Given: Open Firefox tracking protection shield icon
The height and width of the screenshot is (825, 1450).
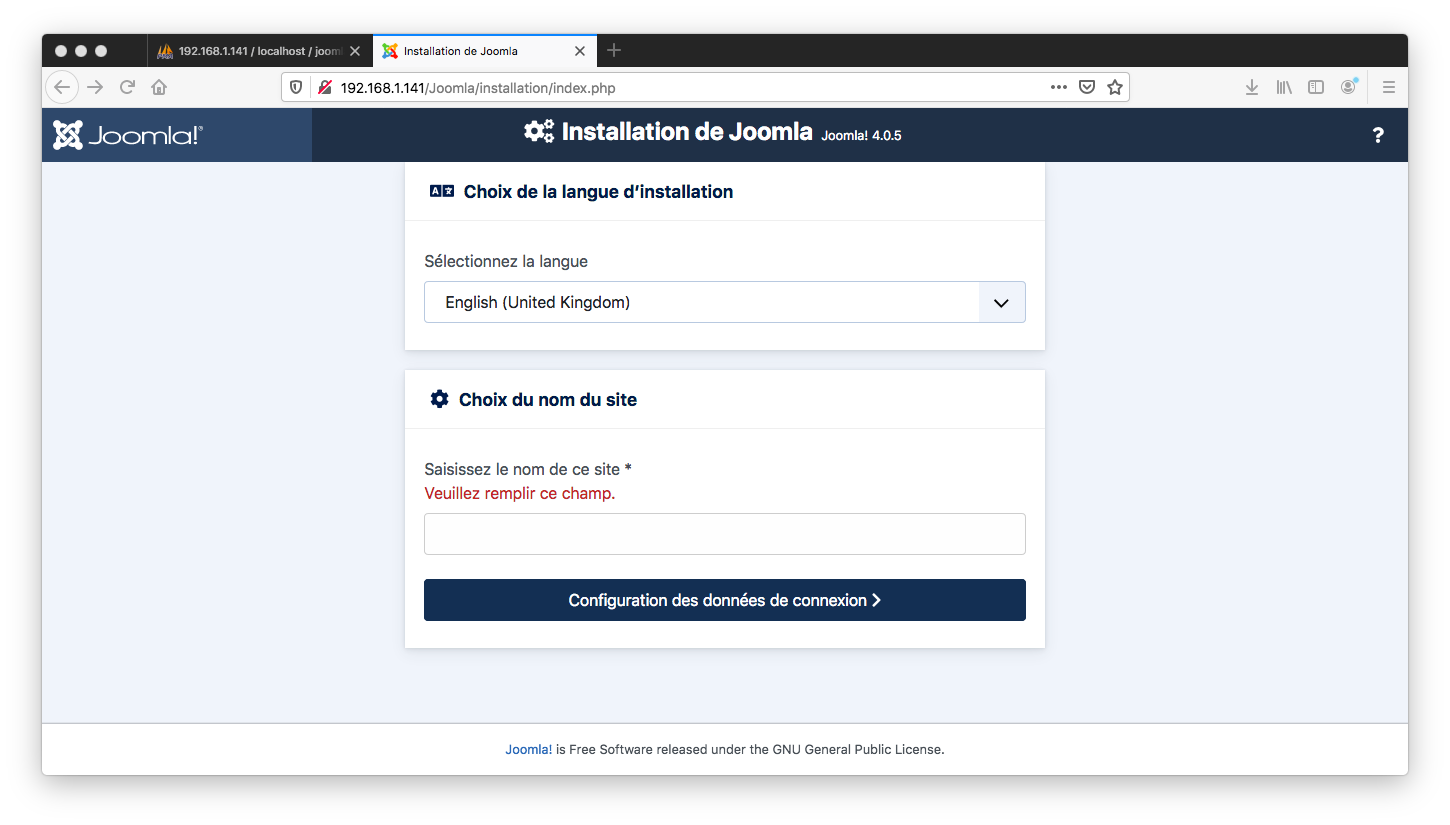Looking at the screenshot, I should (x=296, y=87).
